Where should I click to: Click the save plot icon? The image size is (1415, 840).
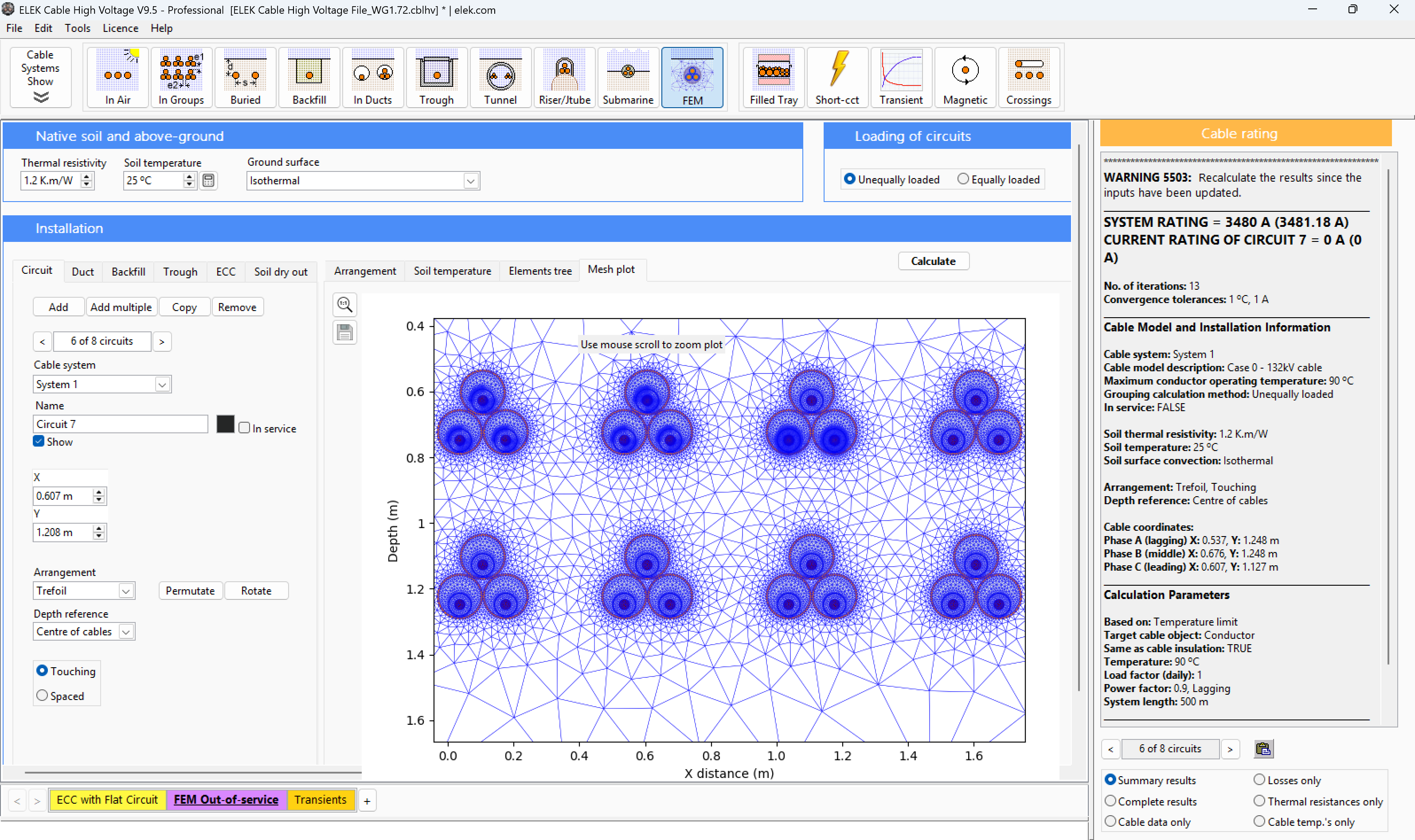click(x=345, y=332)
